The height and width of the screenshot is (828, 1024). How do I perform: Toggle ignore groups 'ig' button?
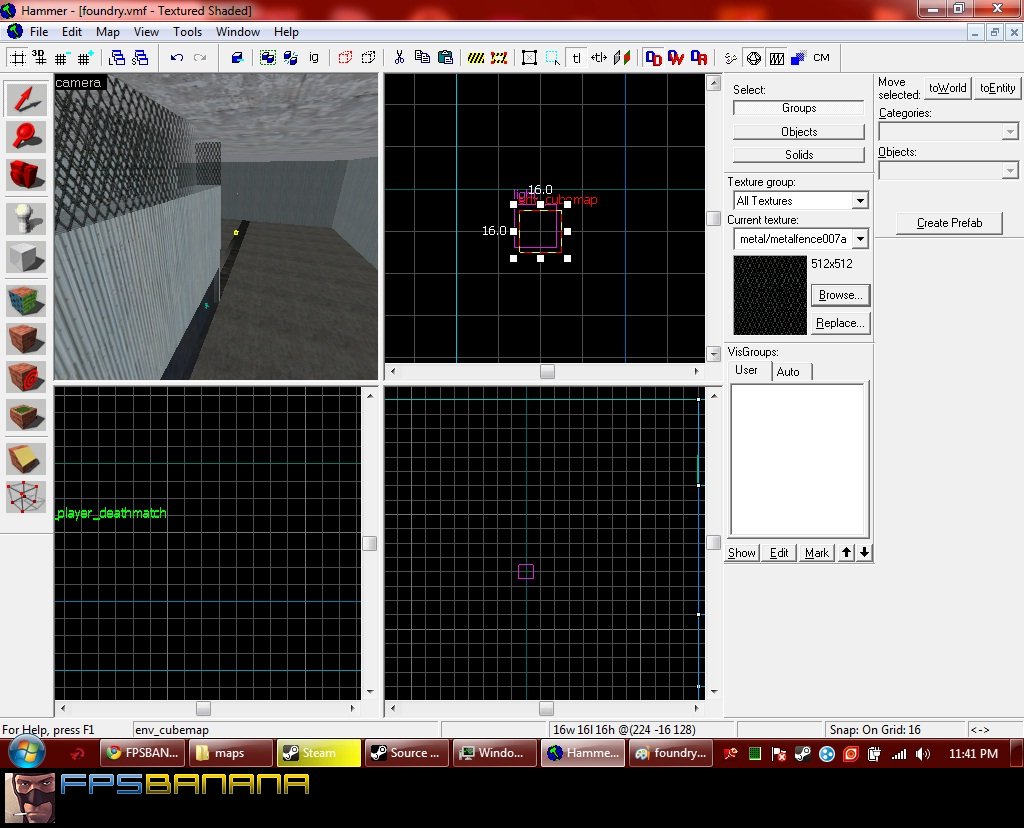[314, 58]
